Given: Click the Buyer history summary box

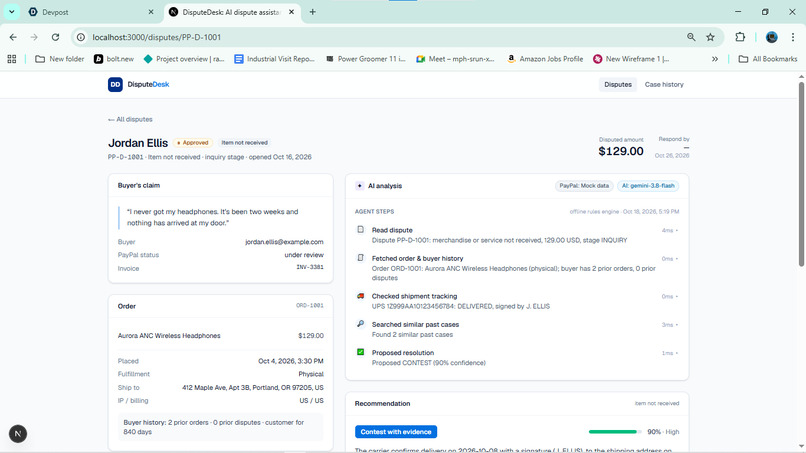Looking at the screenshot, I should tap(221, 427).
